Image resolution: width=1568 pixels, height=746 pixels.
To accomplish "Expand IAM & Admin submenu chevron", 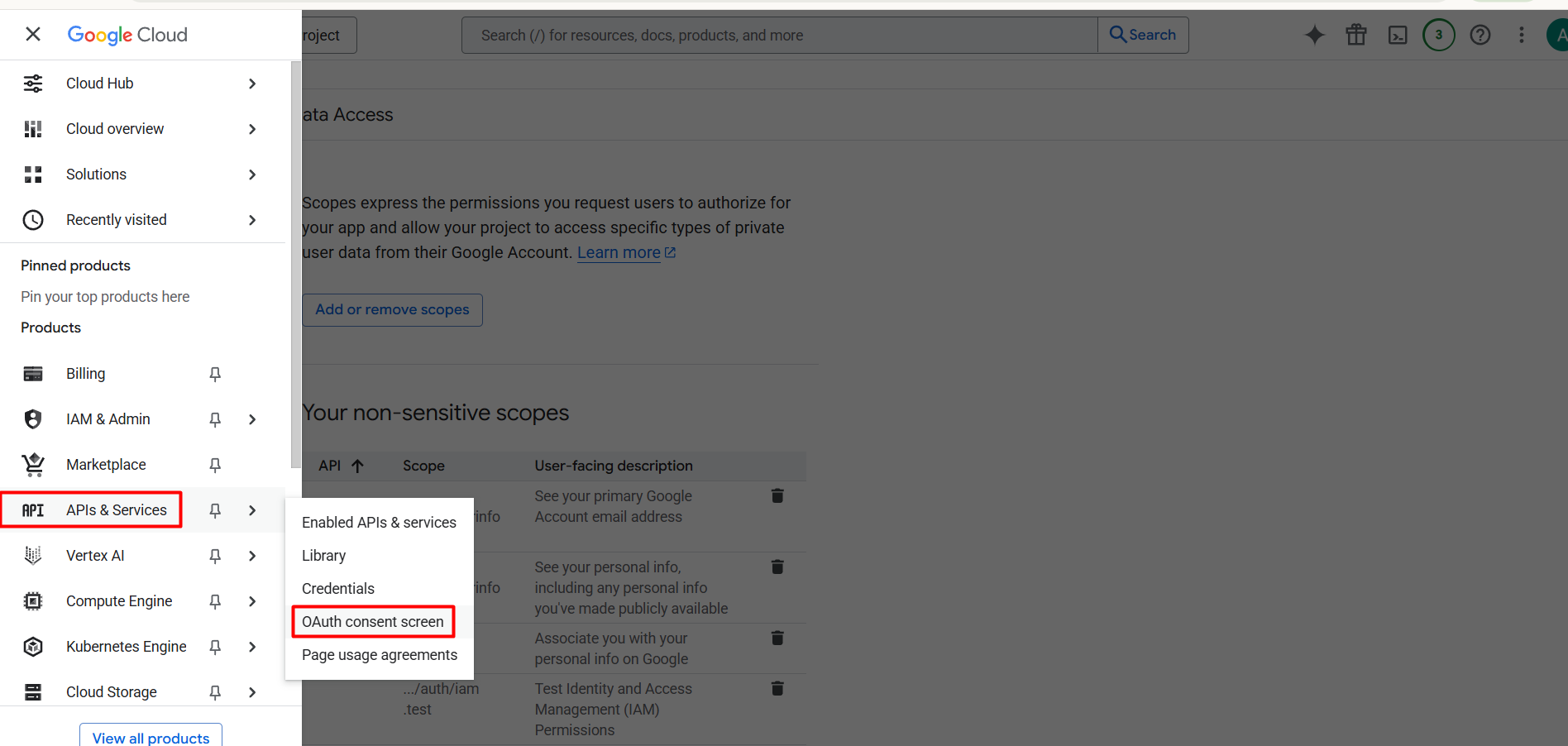I will coord(252,419).
